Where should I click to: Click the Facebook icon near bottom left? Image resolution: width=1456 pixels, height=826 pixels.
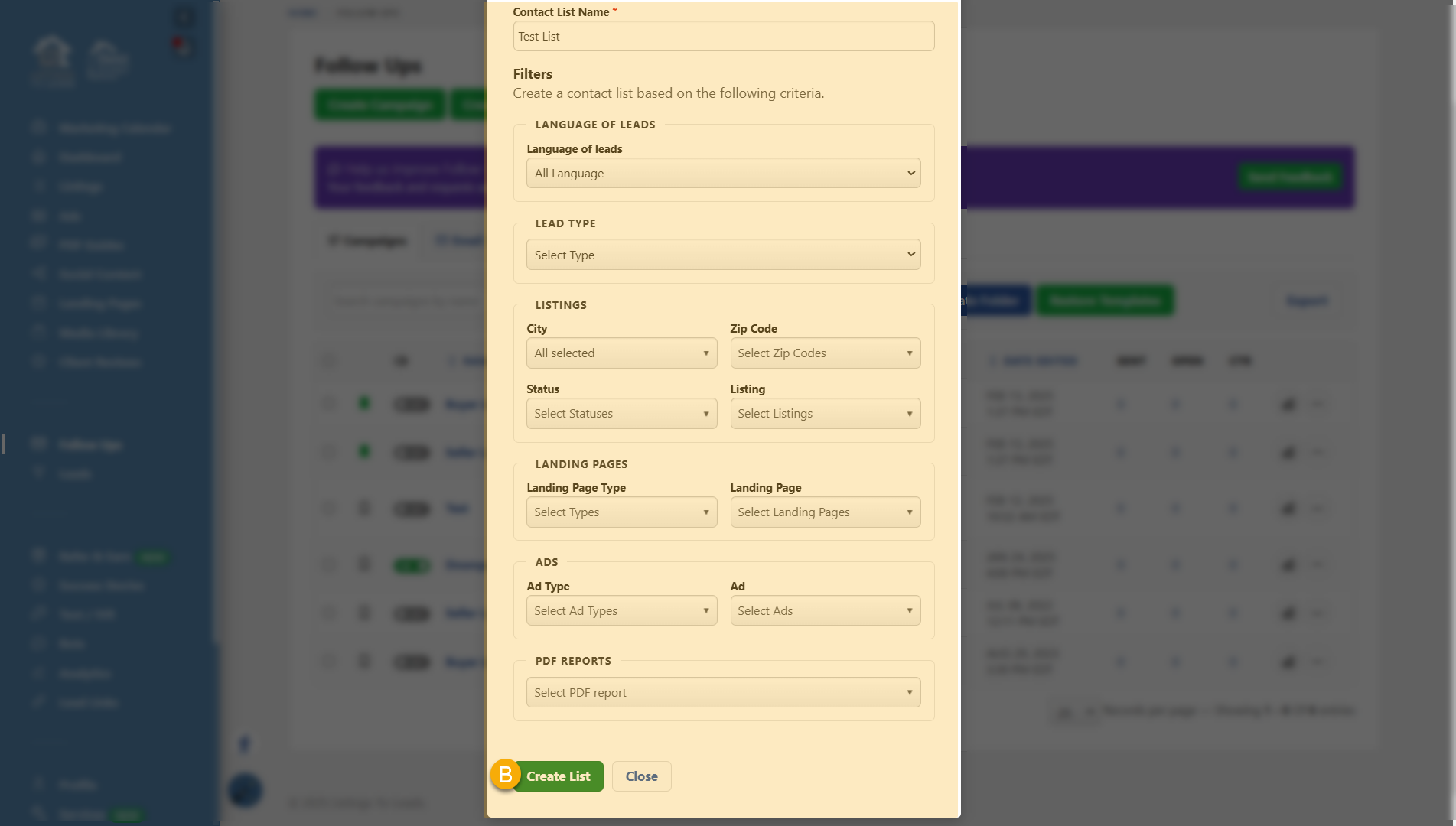245,743
